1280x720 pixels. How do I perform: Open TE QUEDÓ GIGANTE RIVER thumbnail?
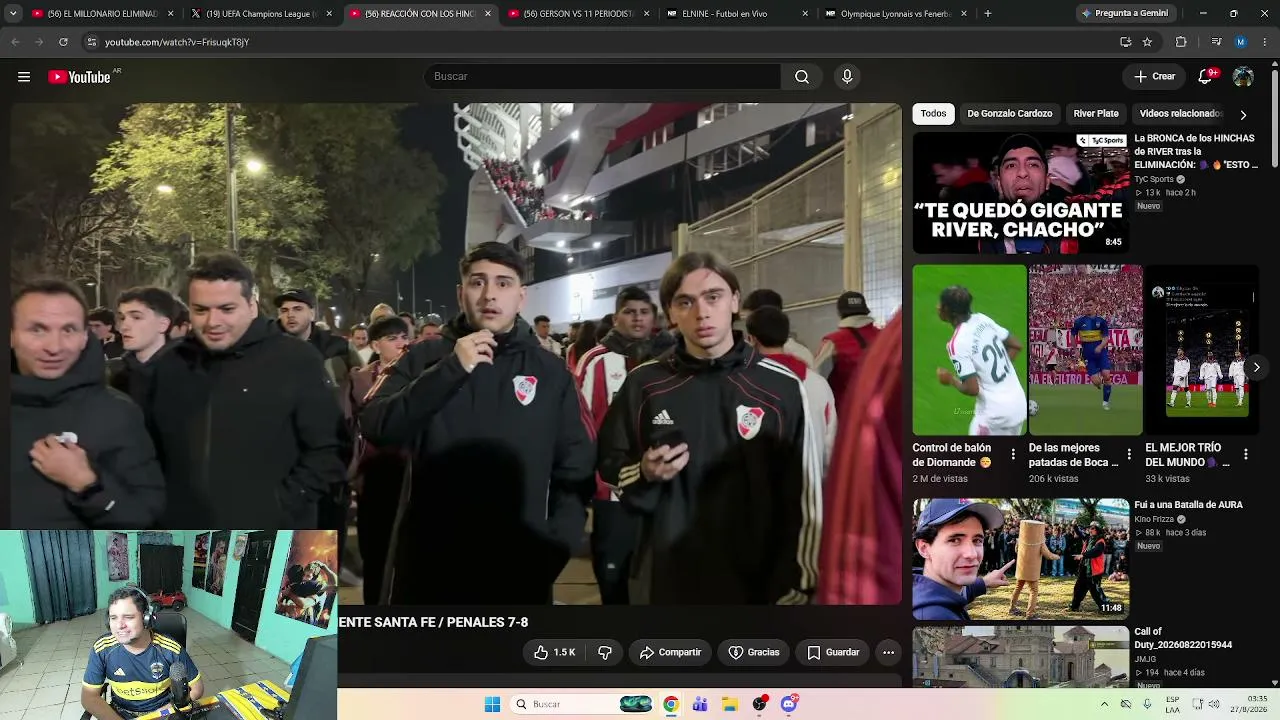coord(1020,193)
